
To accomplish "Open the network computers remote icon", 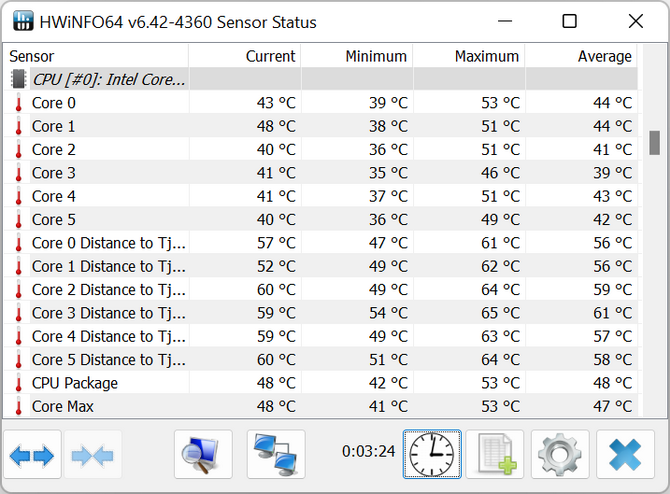I will point(276,455).
